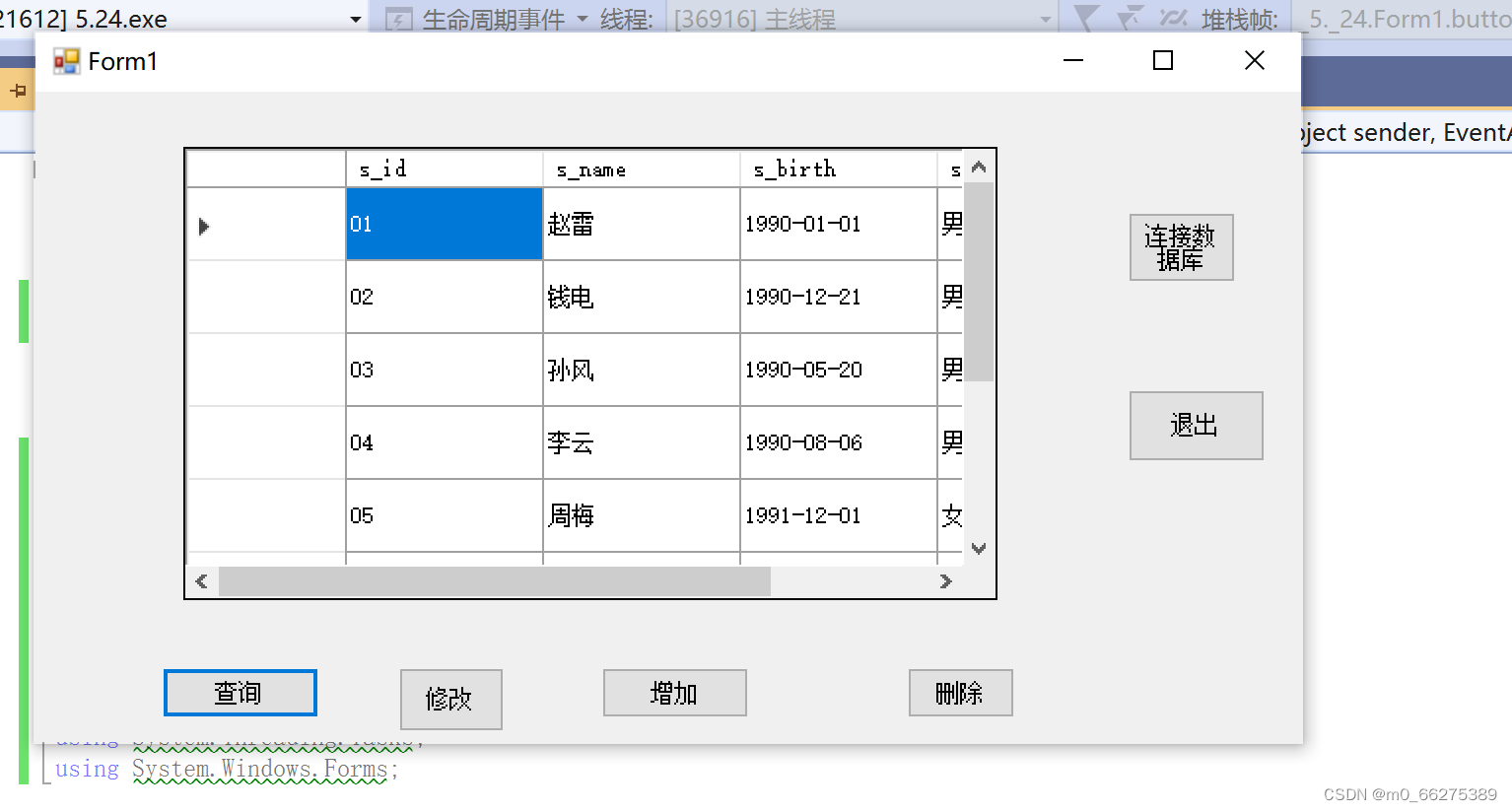
Task: Click the 查询 query button
Action: click(x=239, y=693)
